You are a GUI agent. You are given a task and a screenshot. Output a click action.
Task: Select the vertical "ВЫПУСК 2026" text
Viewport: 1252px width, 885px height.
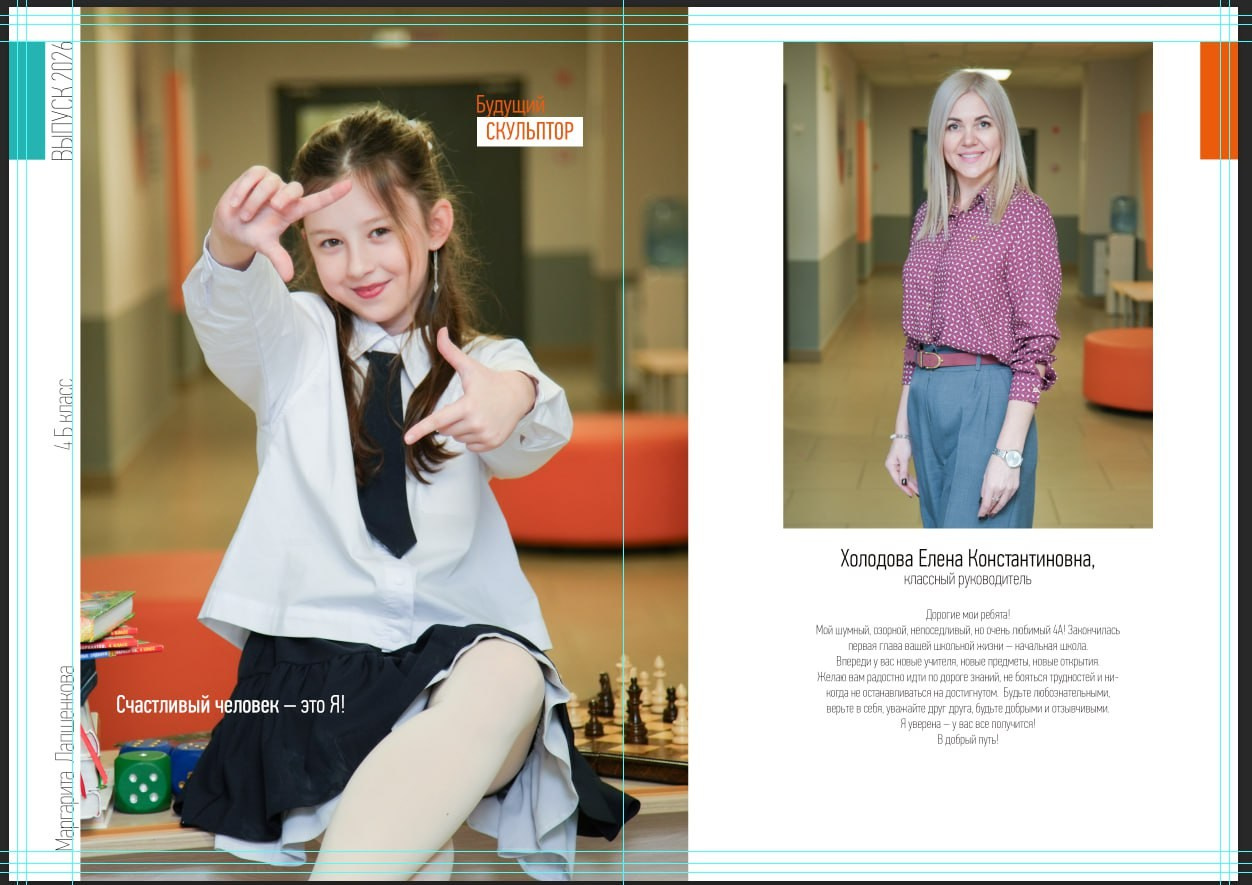click(62, 100)
